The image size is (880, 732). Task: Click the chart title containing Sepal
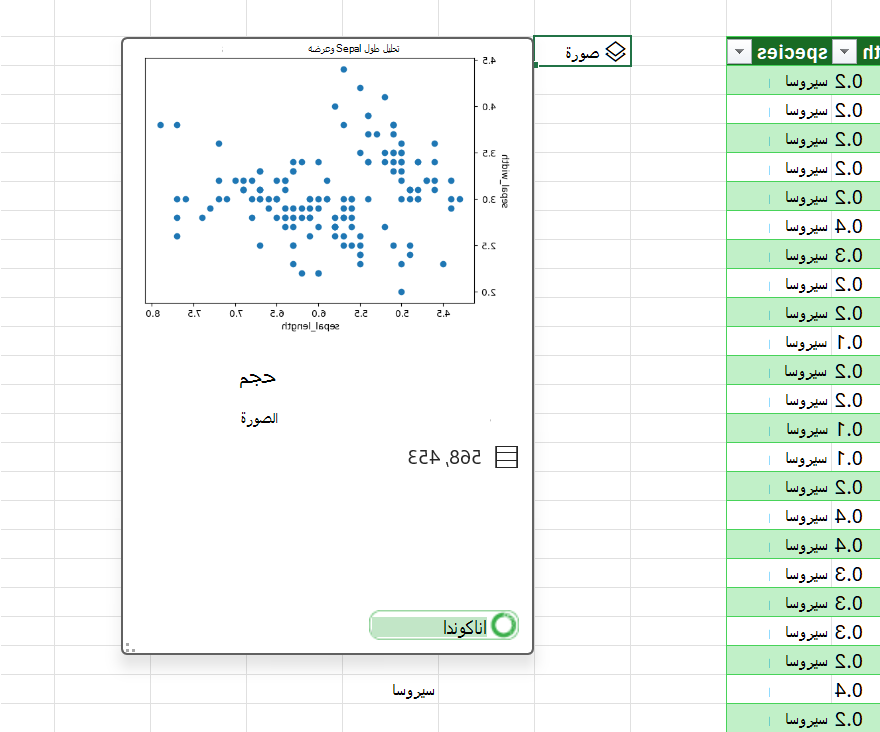pyautogui.click(x=354, y=49)
